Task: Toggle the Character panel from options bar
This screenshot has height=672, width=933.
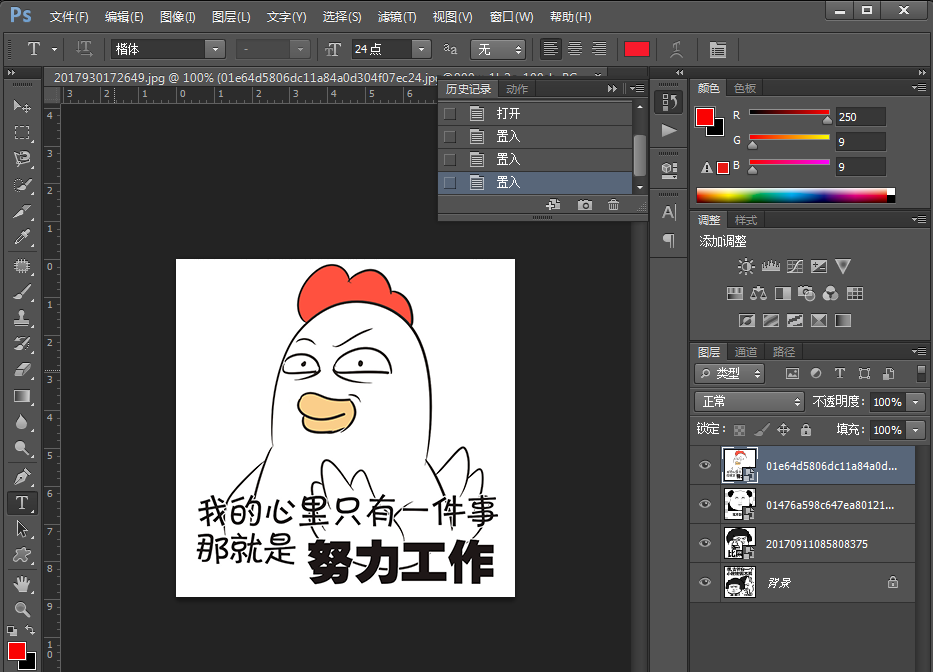Action: [x=715, y=48]
